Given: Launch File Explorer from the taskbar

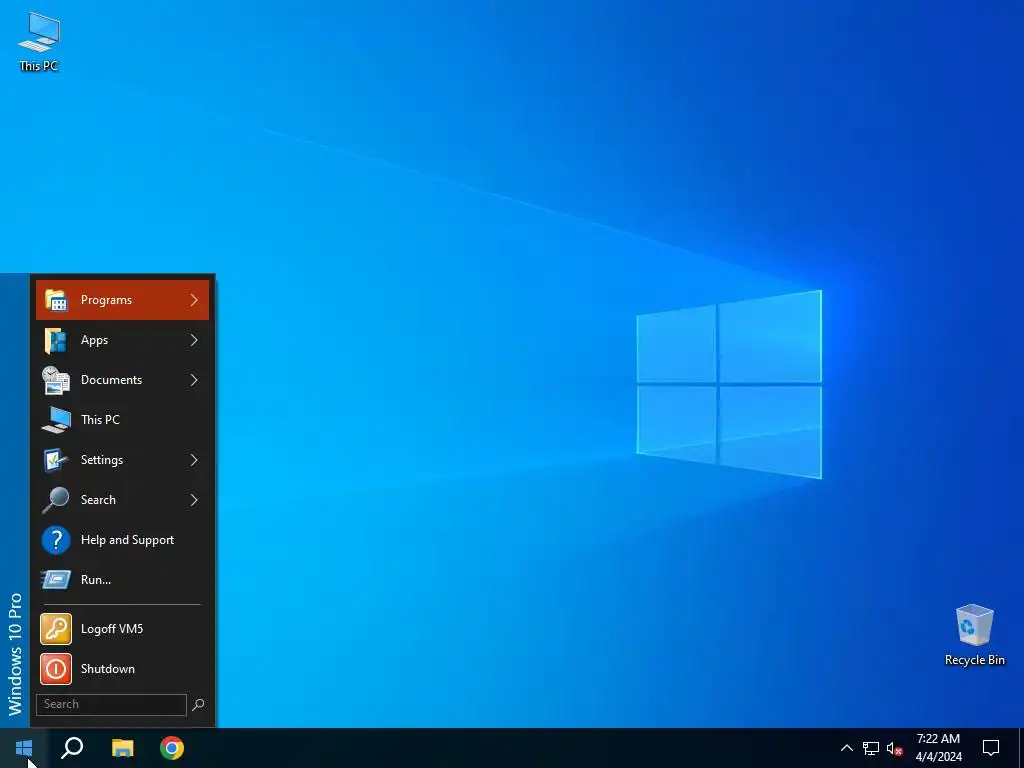Looking at the screenshot, I should pos(123,748).
